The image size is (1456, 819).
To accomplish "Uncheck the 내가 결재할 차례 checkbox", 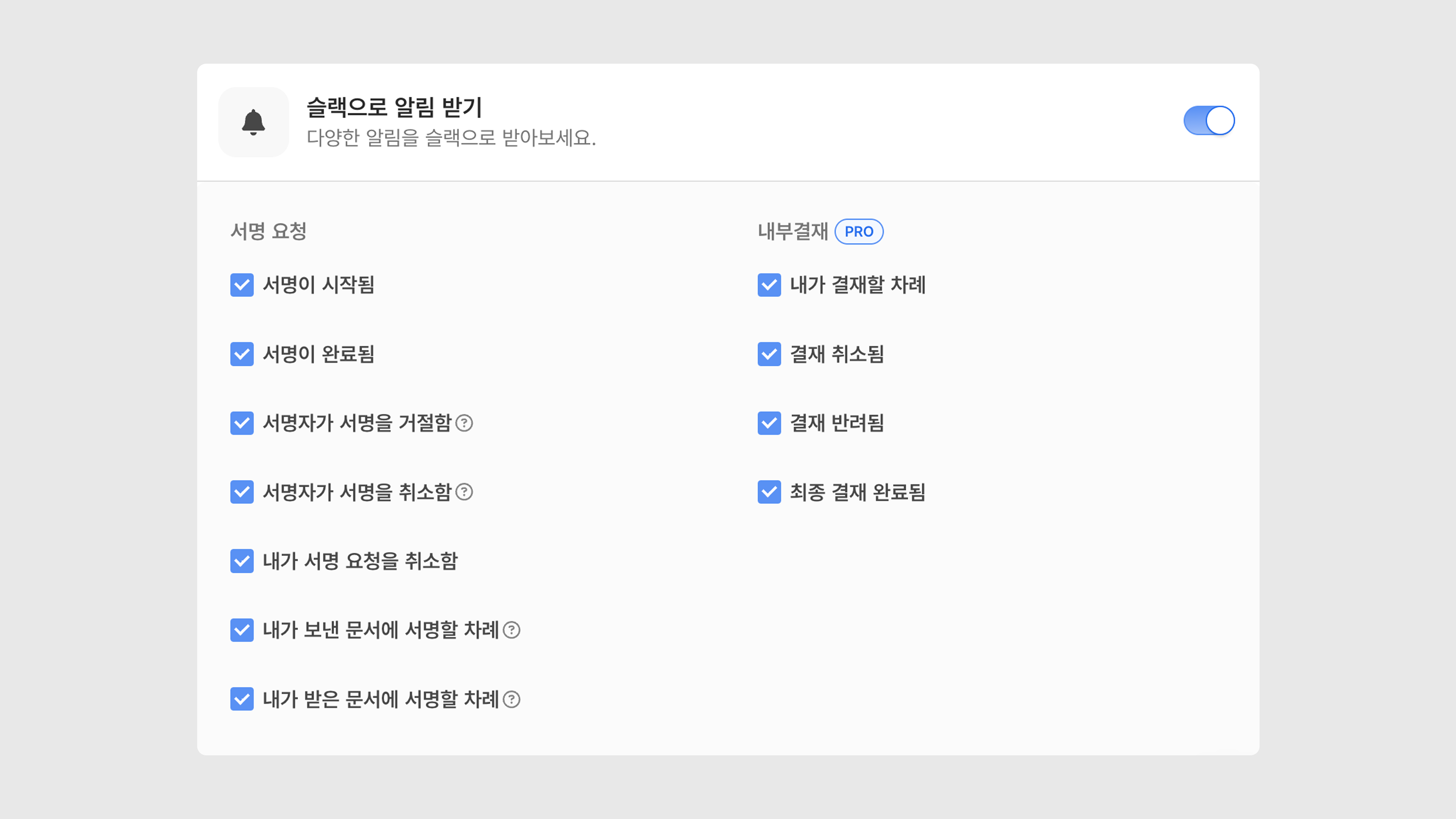I will coord(769,285).
